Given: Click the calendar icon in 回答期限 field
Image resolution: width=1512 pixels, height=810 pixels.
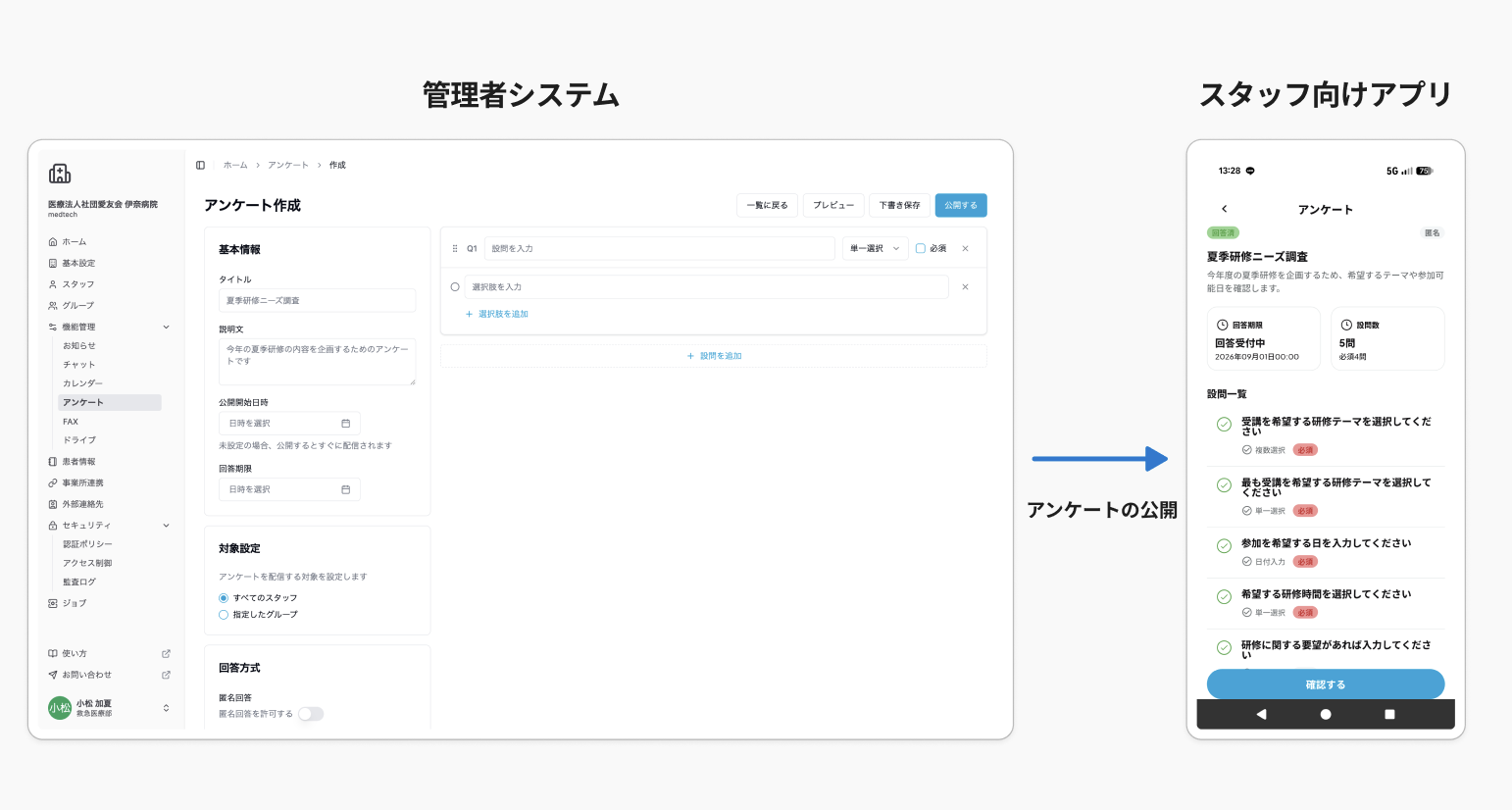Looking at the screenshot, I should 345,489.
